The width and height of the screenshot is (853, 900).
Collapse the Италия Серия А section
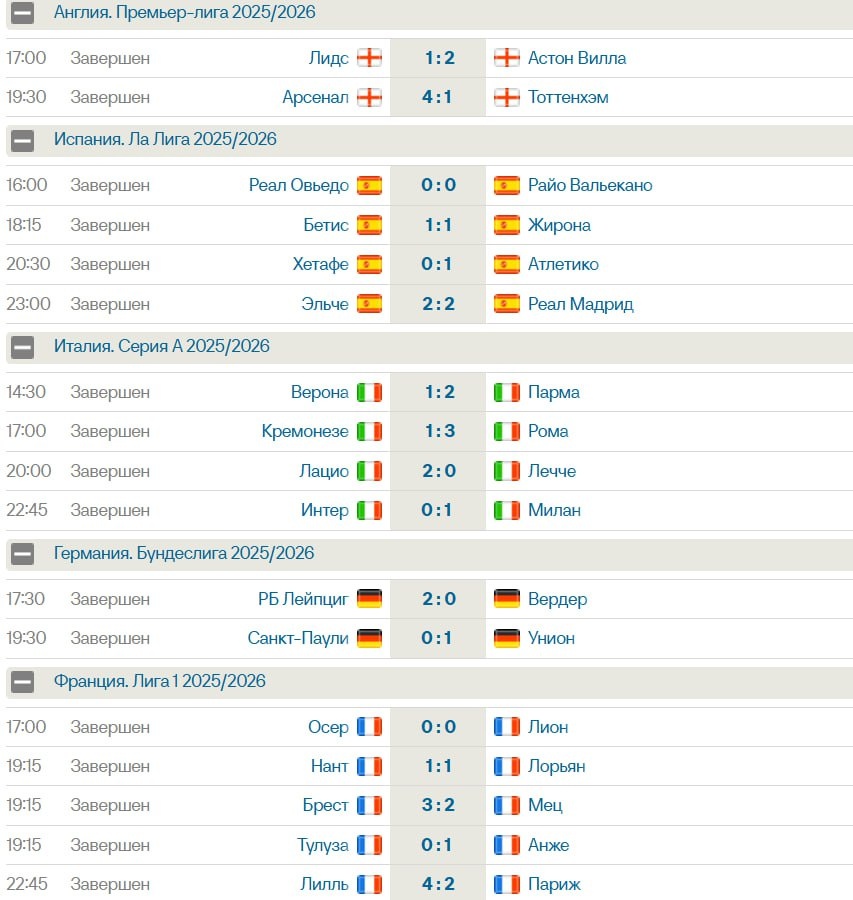pos(23,347)
